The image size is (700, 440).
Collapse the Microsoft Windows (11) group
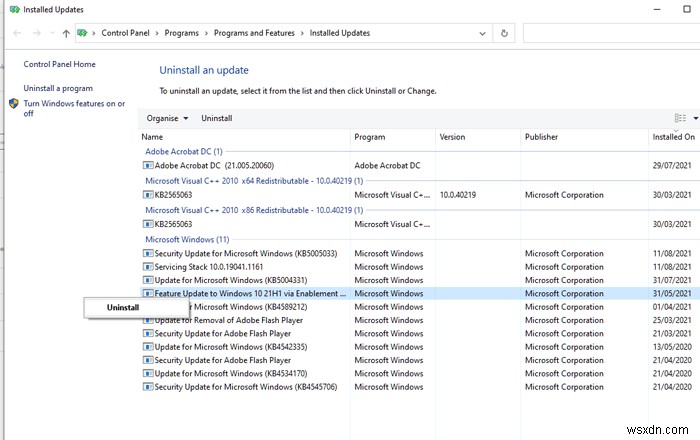pyautogui.click(x=187, y=240)
